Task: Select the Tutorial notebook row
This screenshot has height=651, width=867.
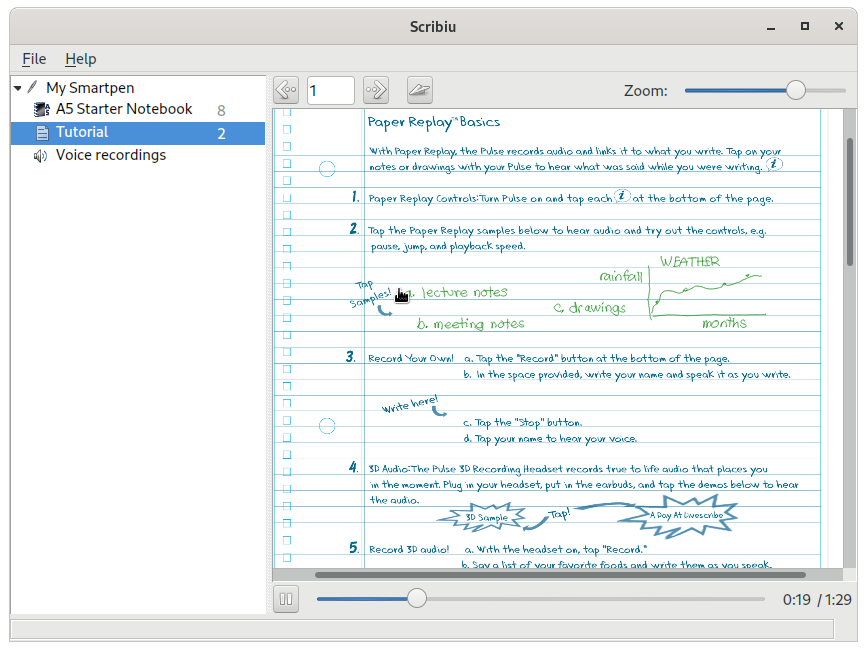Action: 138,133
